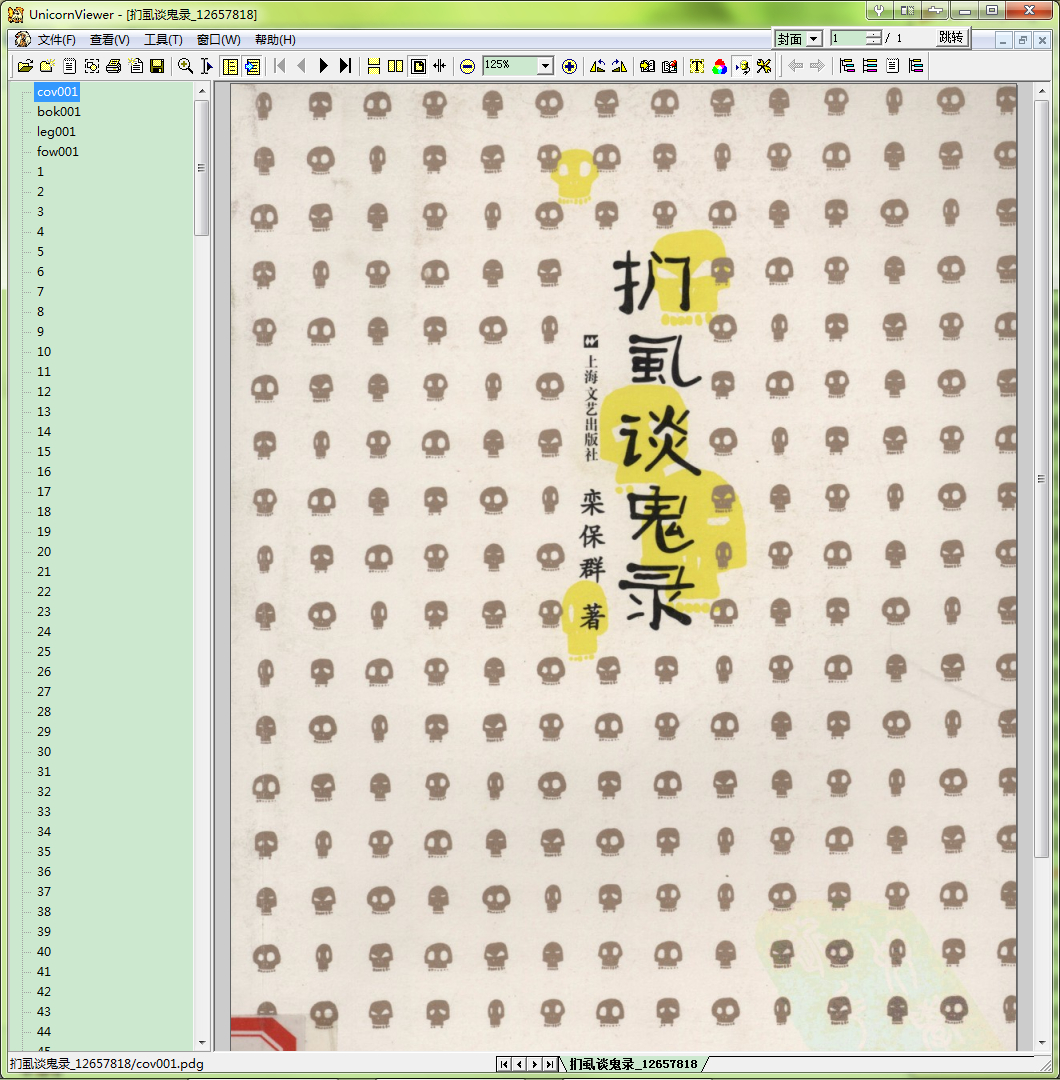This screenshot has height=1080, width=1060.
Task: Open the 125% zoom level dropdown
Action: (x=545, y=66)
